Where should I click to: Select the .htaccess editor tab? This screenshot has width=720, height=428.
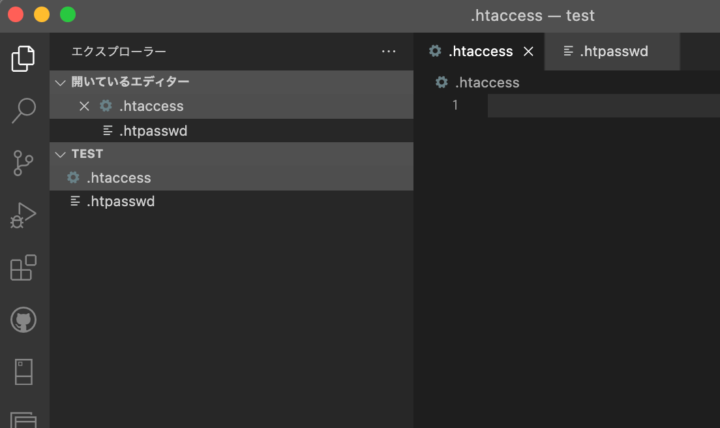point(479,51)
